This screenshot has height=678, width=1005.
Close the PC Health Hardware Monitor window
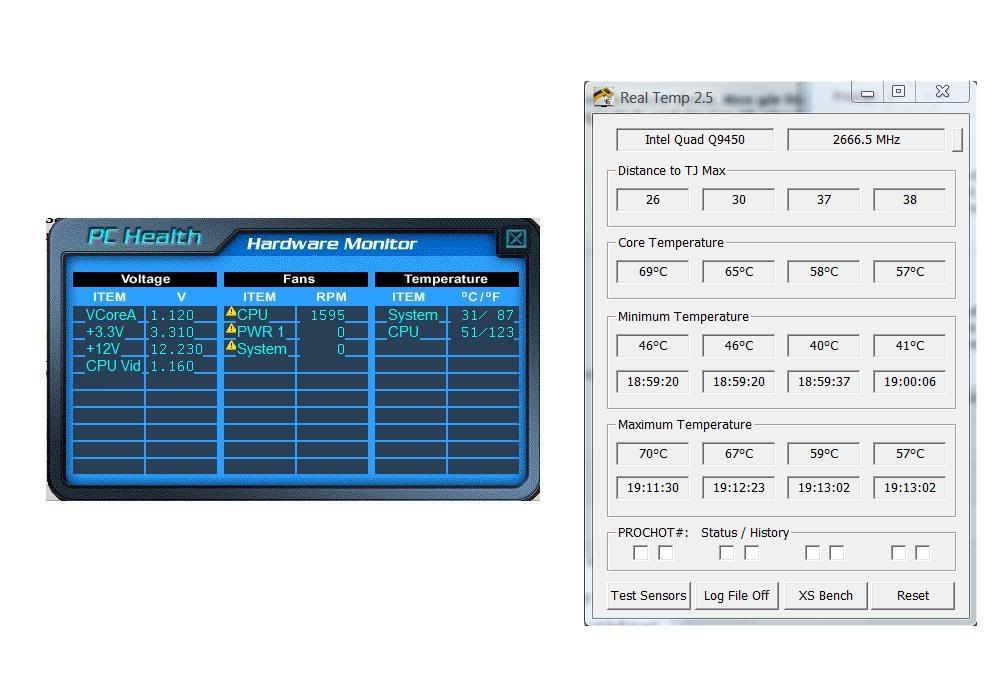pyautogui.click(x=515, y=238)
